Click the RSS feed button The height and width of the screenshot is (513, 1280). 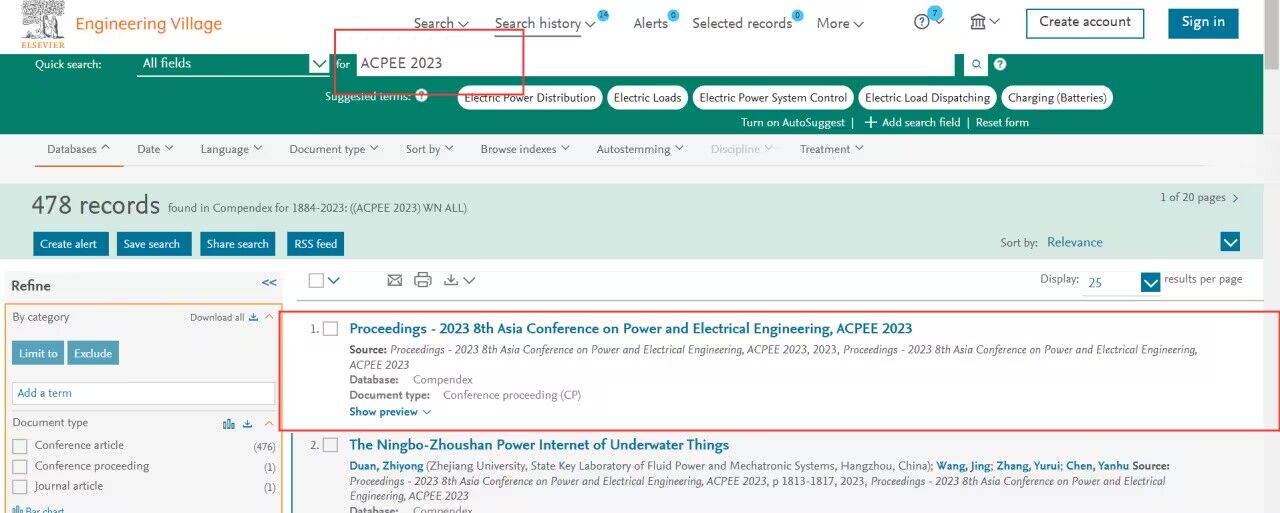click(x=316, y=243)
